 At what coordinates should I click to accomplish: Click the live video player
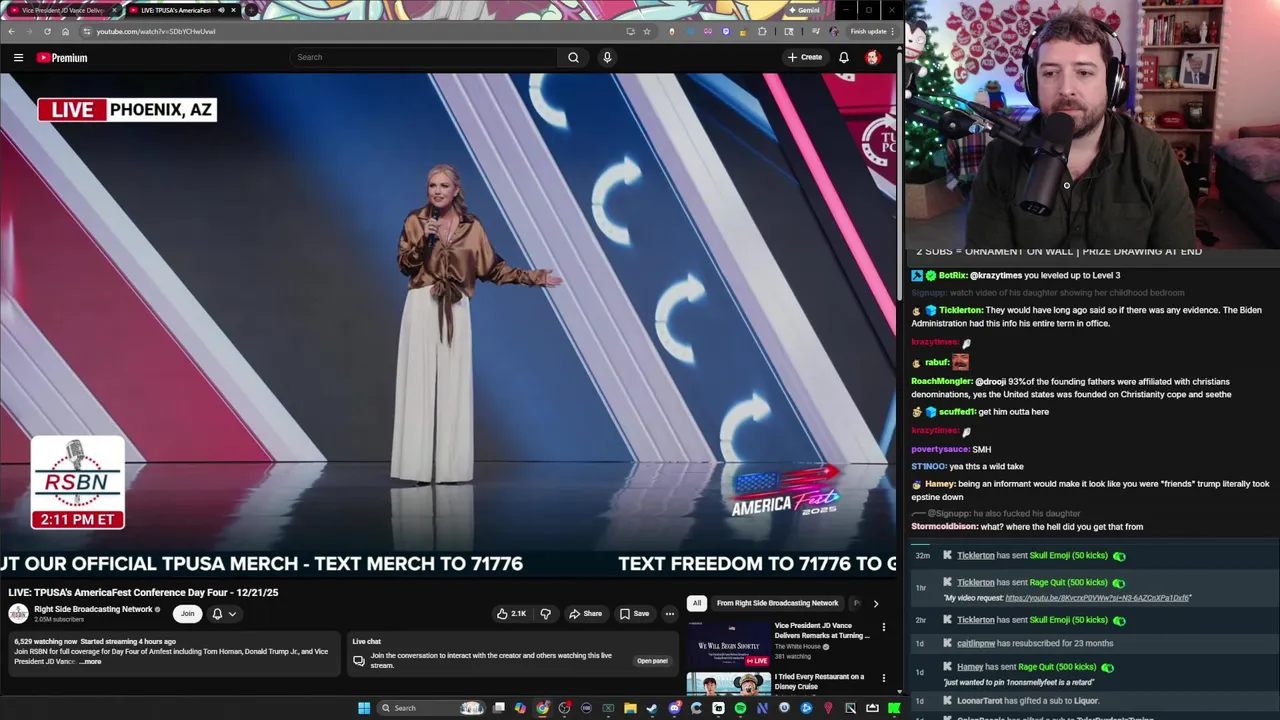click(448, 327)
